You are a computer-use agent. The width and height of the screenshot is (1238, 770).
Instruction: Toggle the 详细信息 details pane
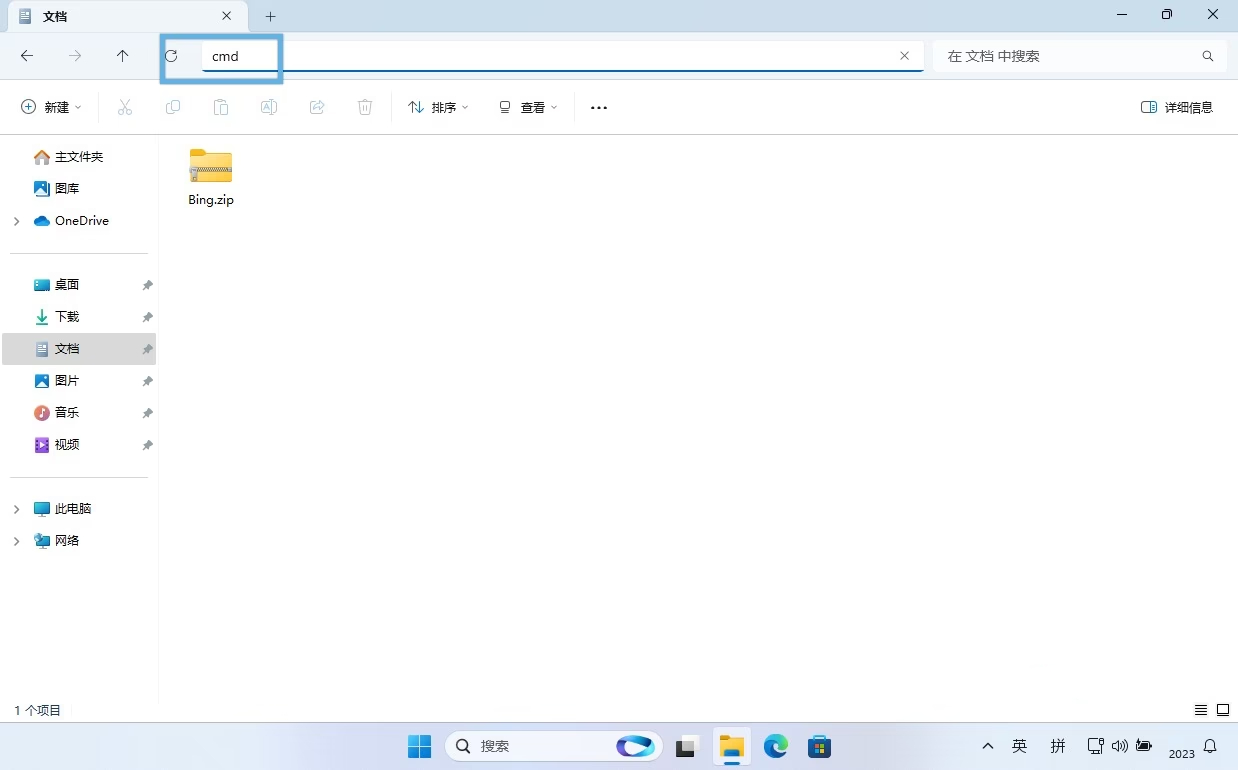pyautogui.click(x=1177, y=107)
